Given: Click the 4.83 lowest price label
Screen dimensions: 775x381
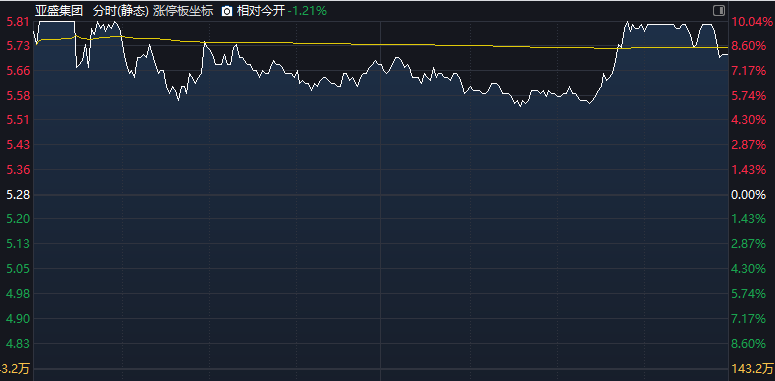Looking at the screenshot, I should [x=17, y=343].
